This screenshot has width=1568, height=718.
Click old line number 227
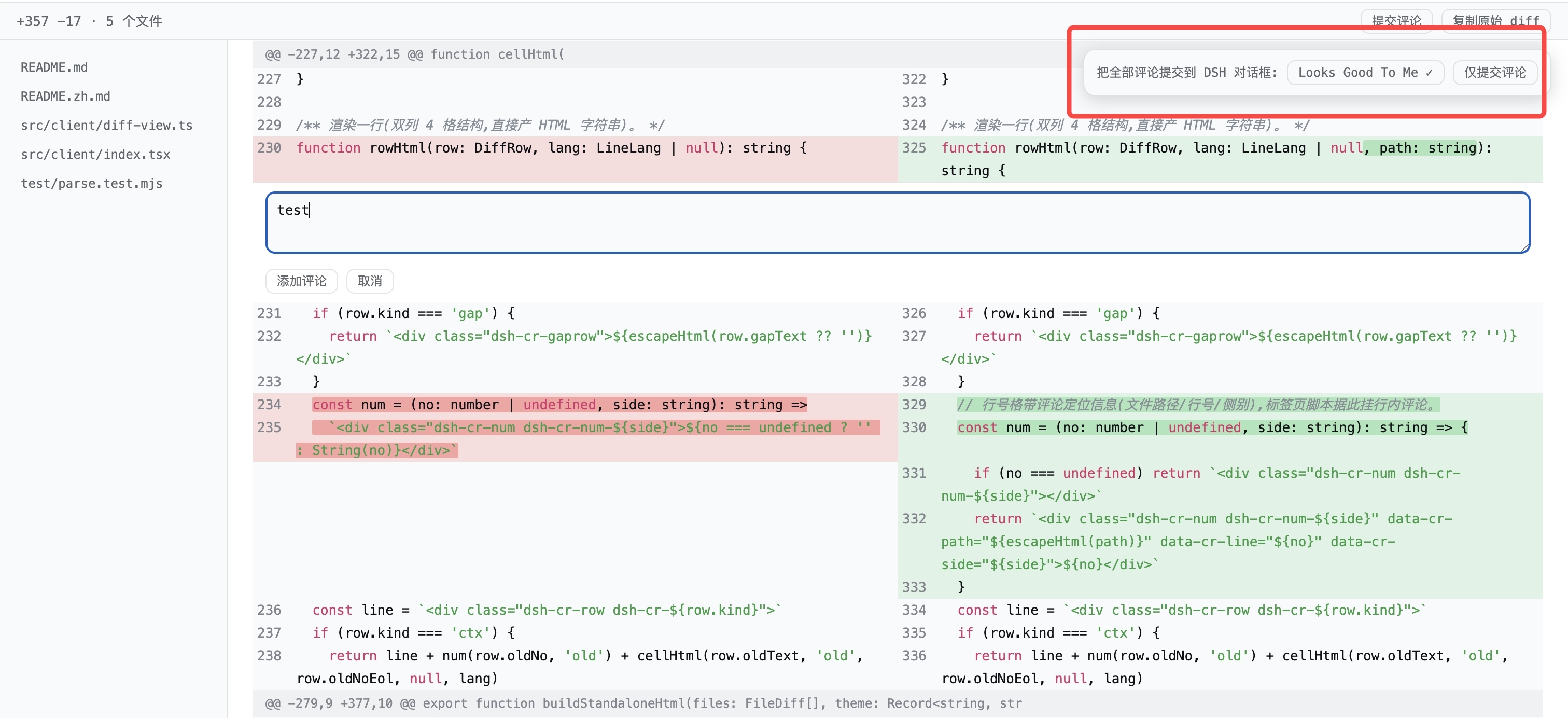269,79
